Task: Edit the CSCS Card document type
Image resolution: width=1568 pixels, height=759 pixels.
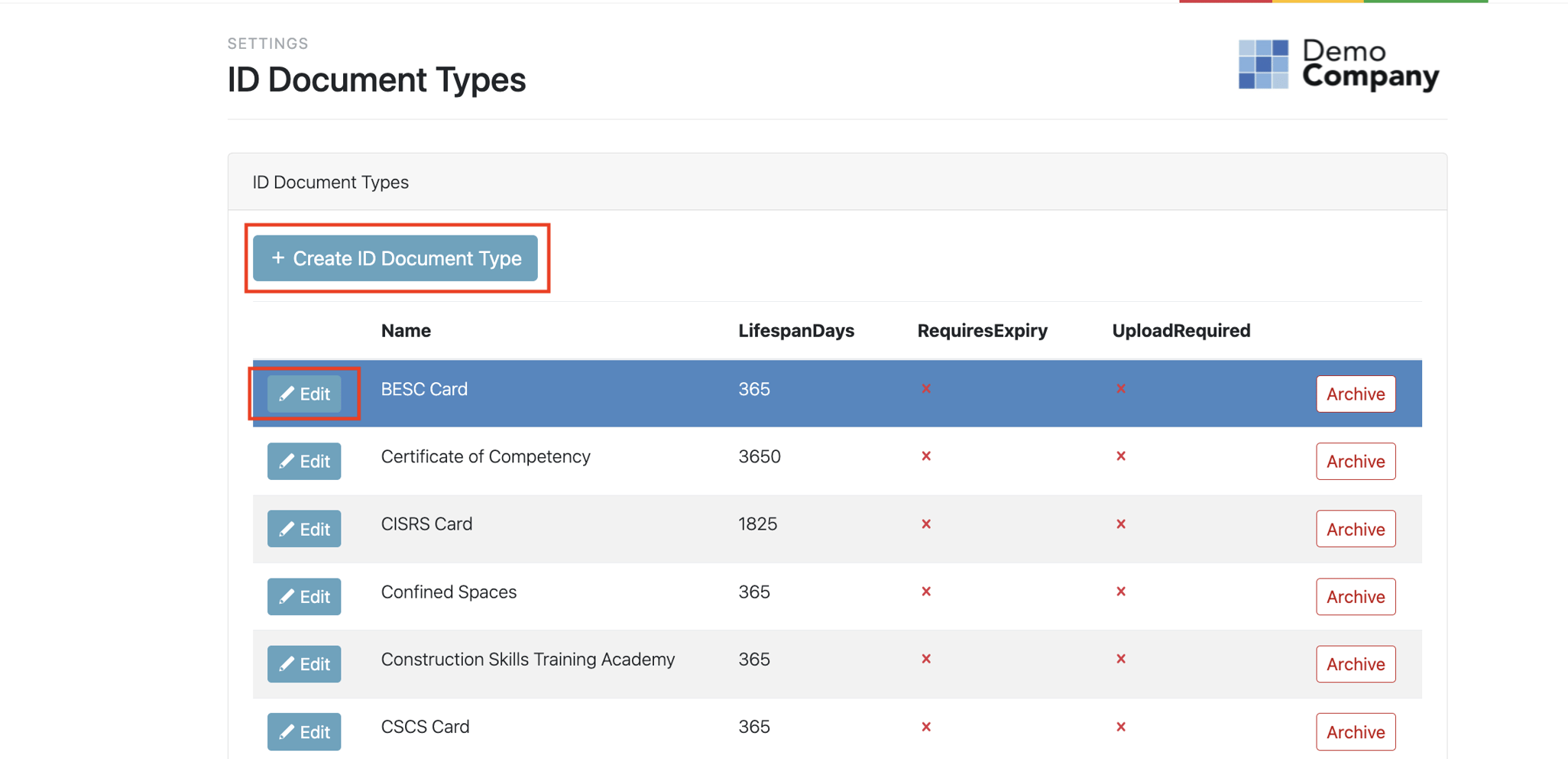Action: [304, 732]
